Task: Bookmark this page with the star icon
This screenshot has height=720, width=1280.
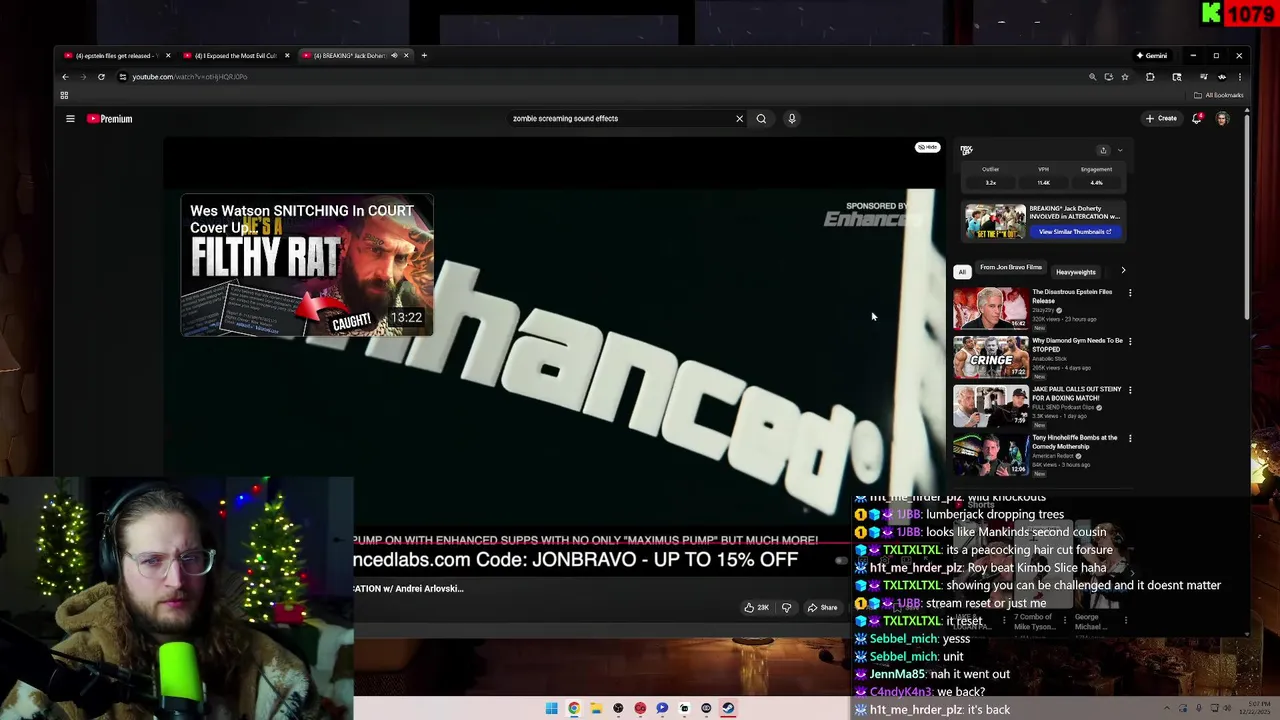Action: click(x=1124, y=77)
